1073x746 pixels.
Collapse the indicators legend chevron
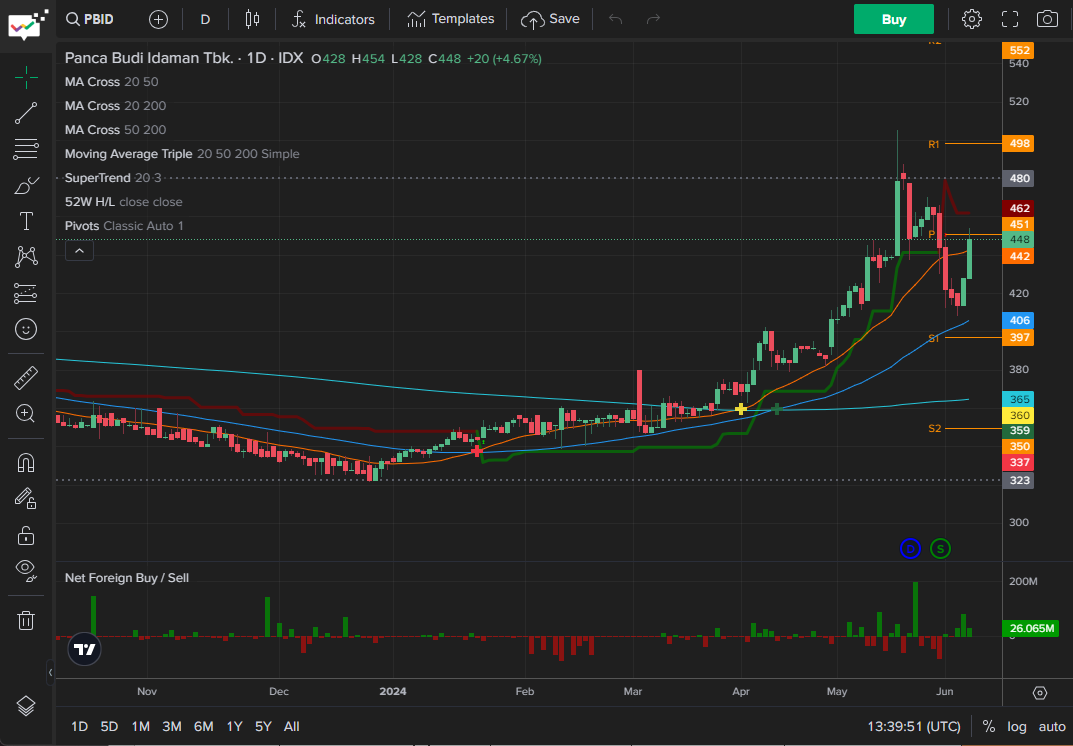click(x=79, y=250)
